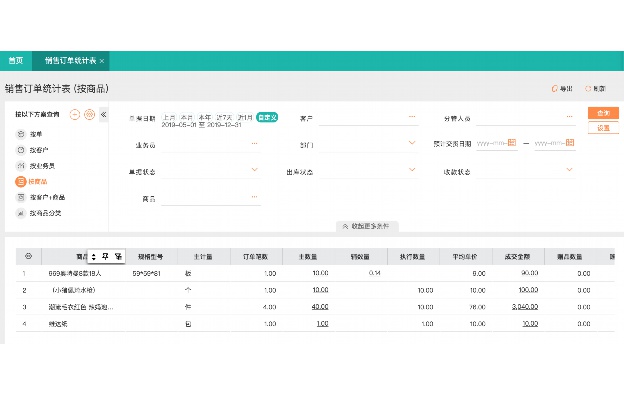Viewport: 624px width, 395px height.
Task: Switch to the 销售订单统计表 tab
Action: (70, 61)
